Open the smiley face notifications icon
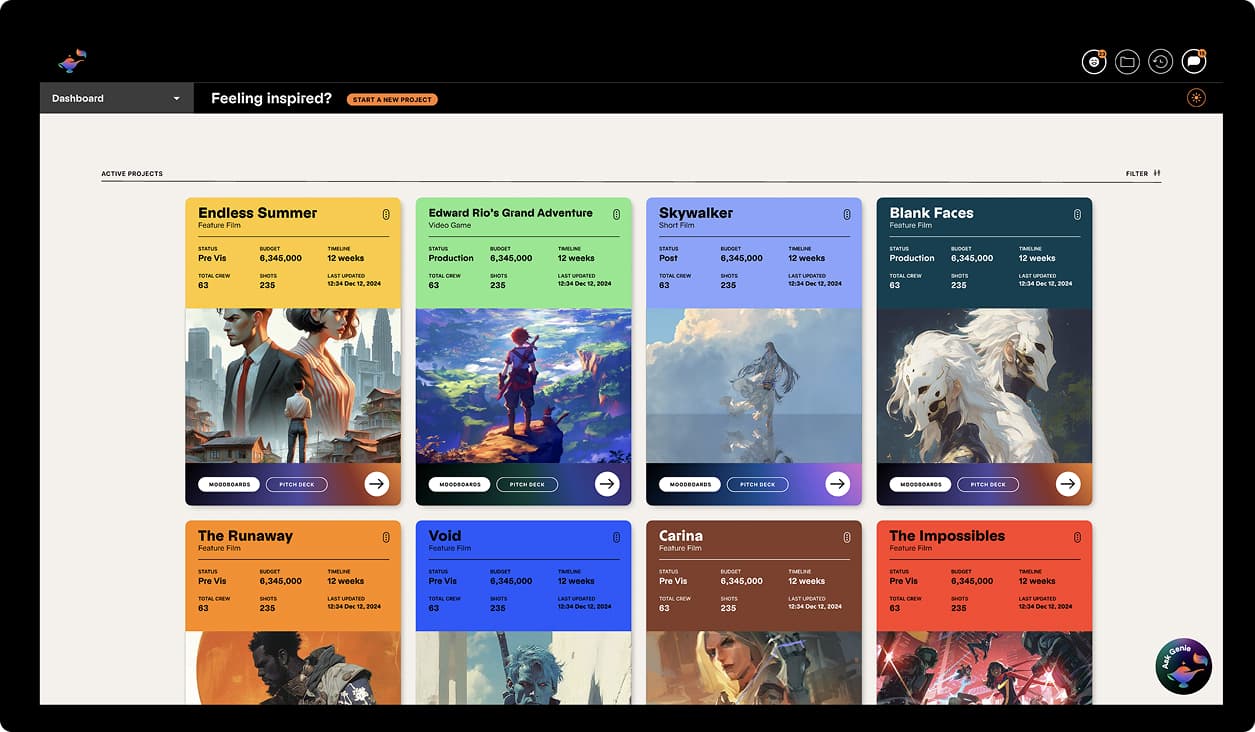The height and width of the screenshot is (732, 1255). [x=1094, y=62]
